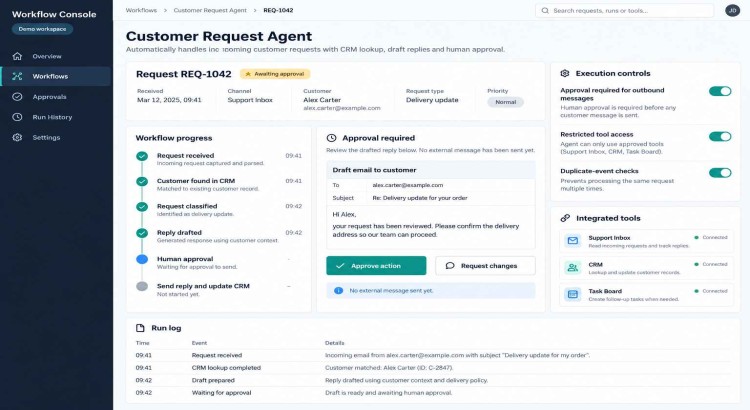Viewport: 750px width, 410px height.
Task: Click the Connected status for Support Inbox
Action: tap(711, 237)
